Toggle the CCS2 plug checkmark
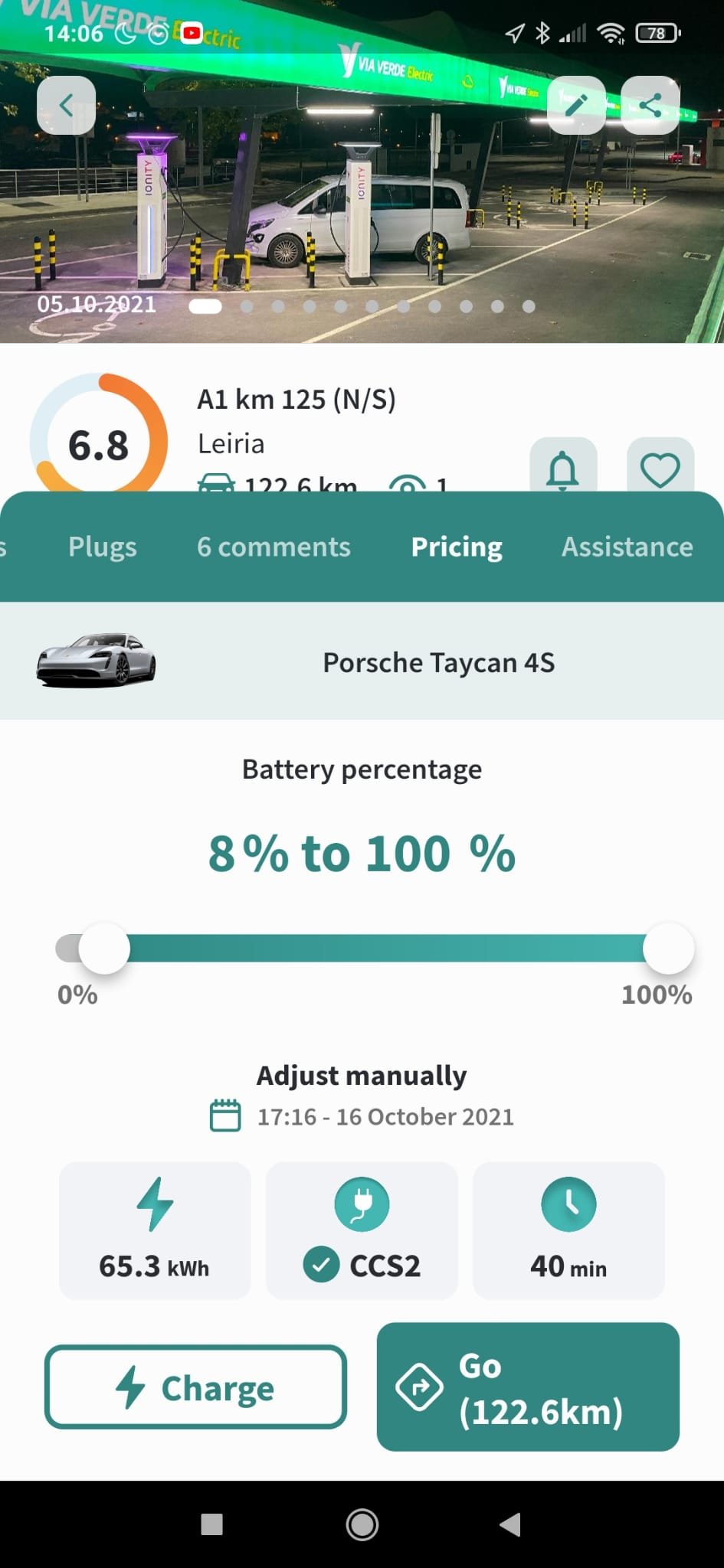The height and width of the screenshot is (1568, 724). point(322,1265)
